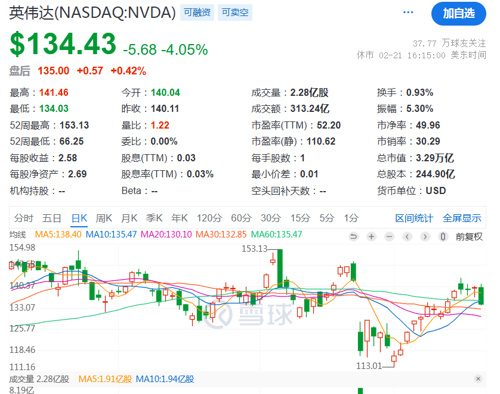Select the 周K weekly chart tab
This screenshot has width=500, height=394.
coord(104,218)
